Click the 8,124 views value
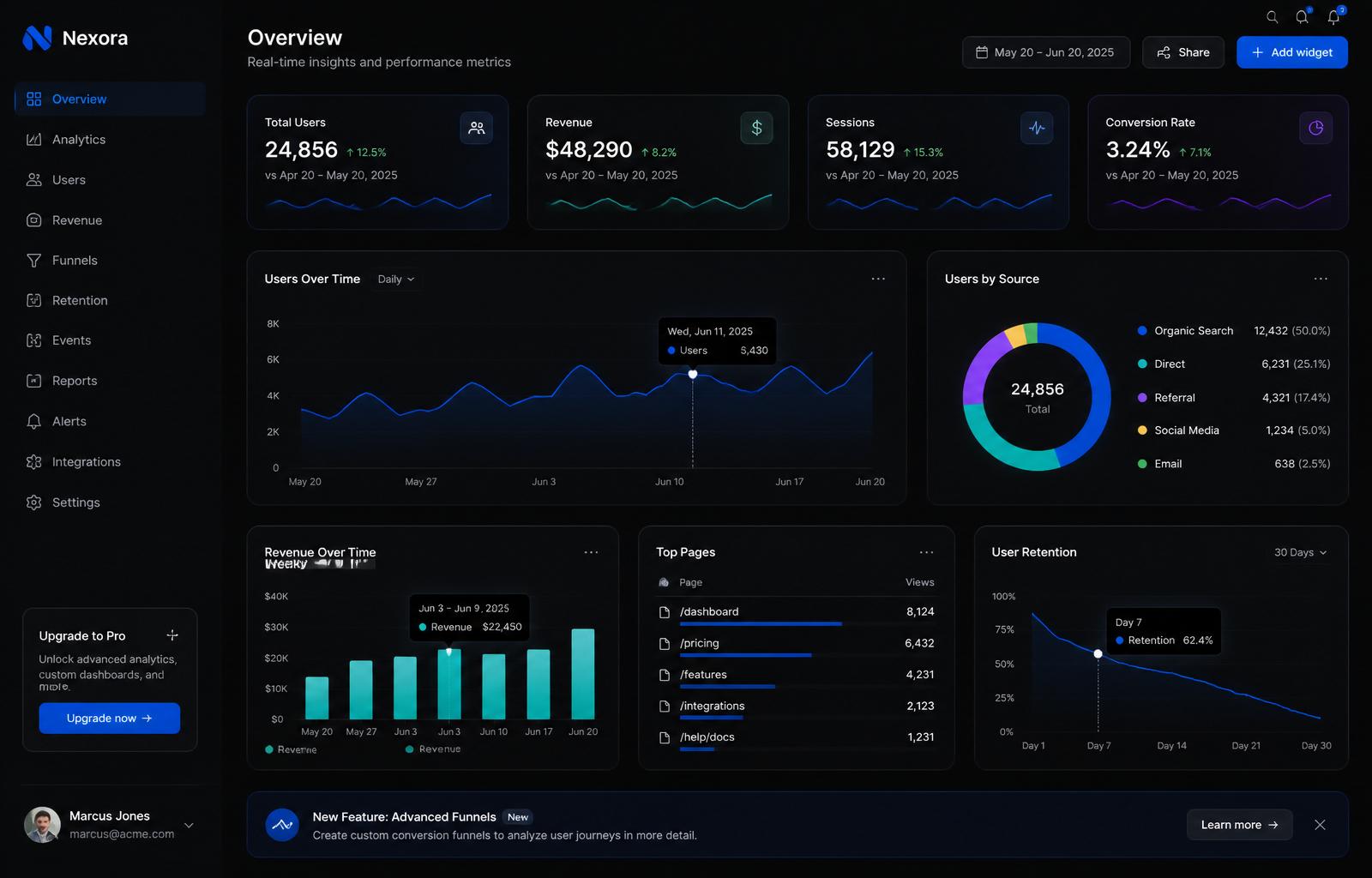 (x=920, y=612)
